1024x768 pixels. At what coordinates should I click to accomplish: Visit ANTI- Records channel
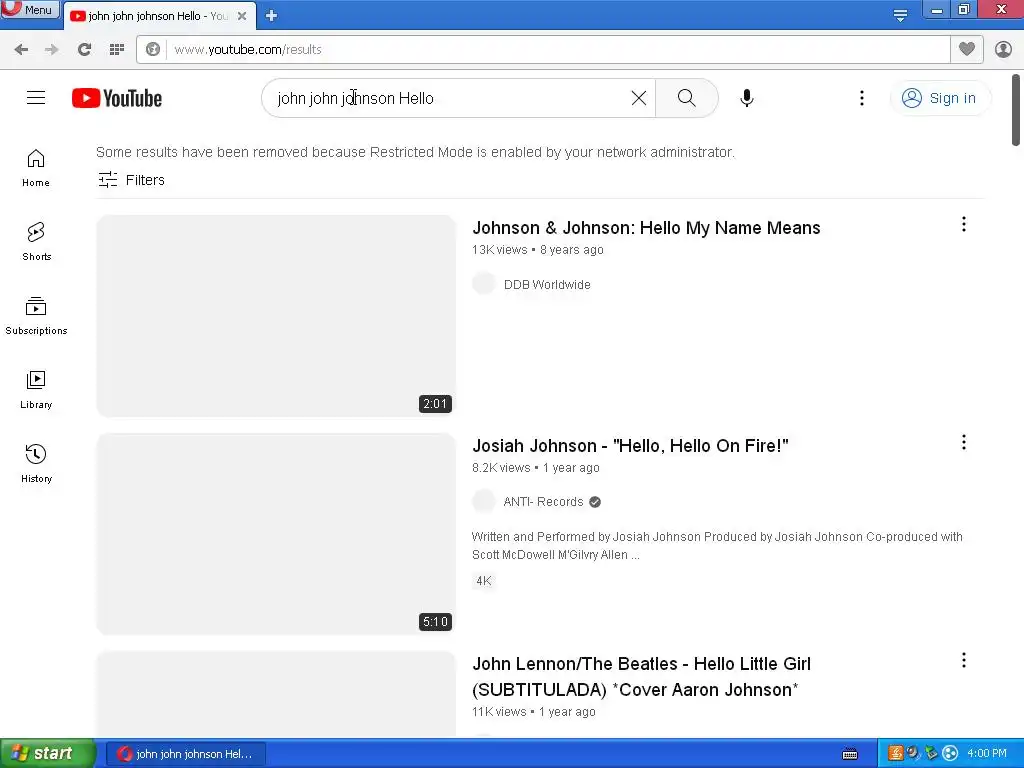[543, 502]
